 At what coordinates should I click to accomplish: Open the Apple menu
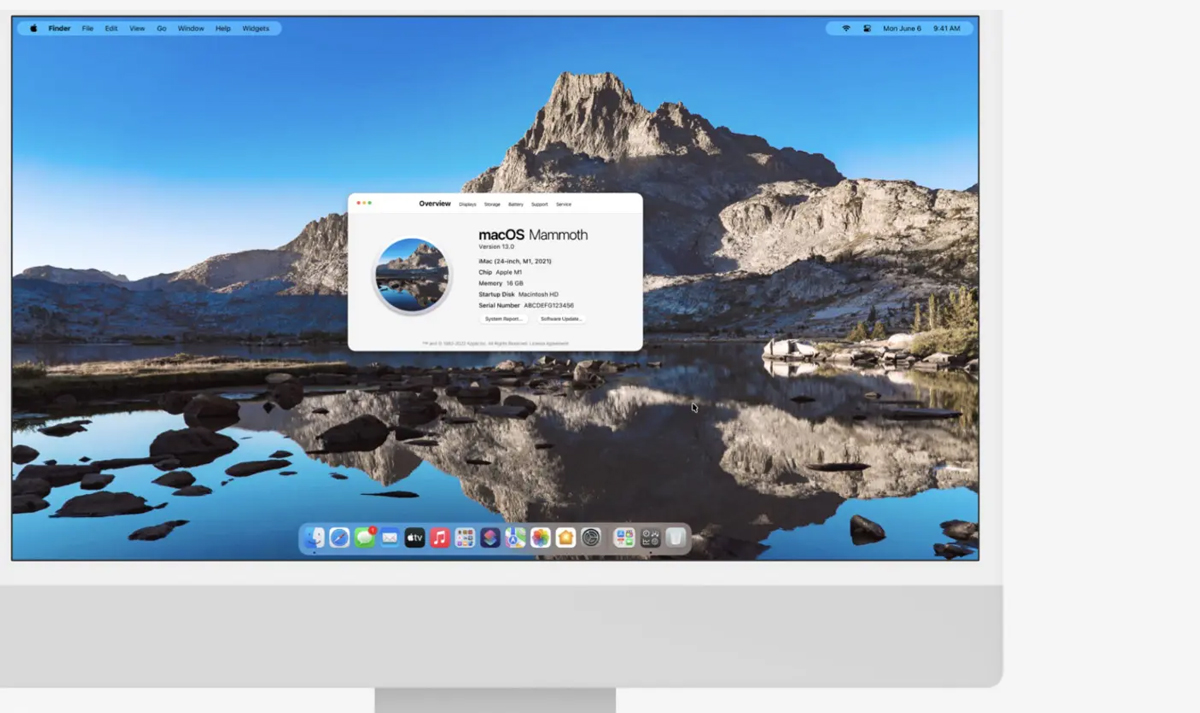(x=33, y=29)
